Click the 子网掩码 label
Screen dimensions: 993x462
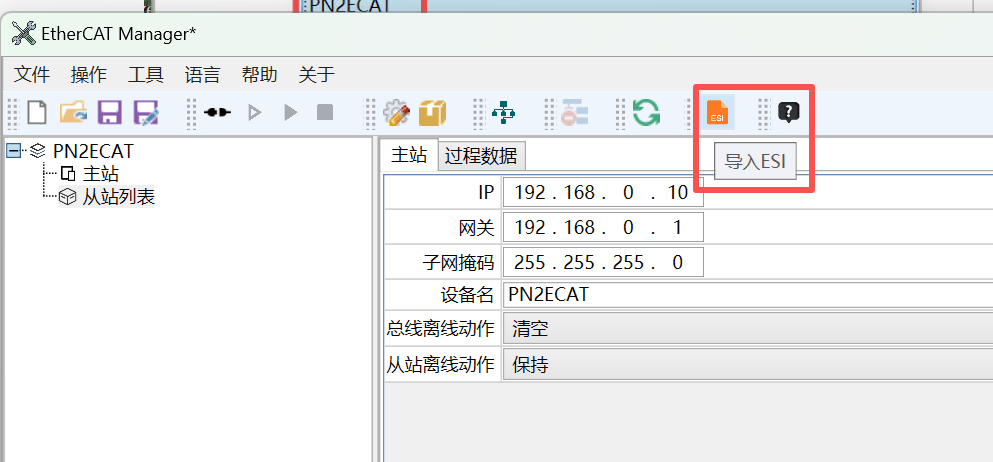(458, 262)
